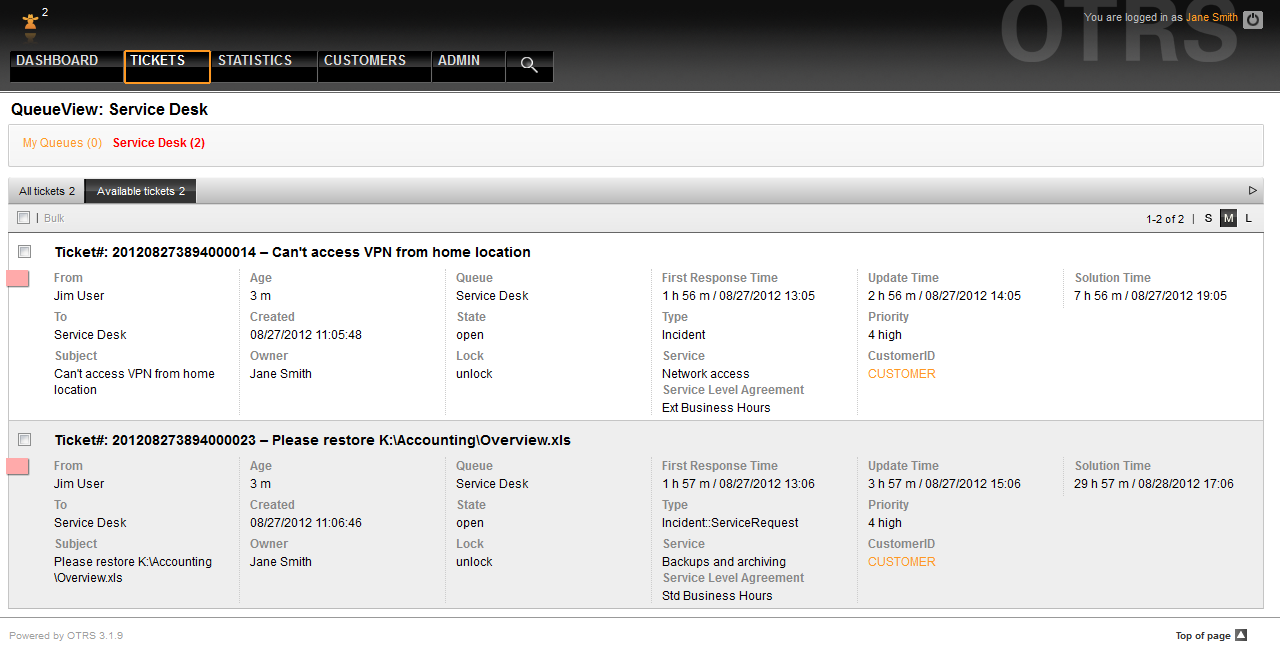This screenshot has width=1280, height=658.
Task: Tick checkbox for the VPN access ticket
Action: point(25,252)
